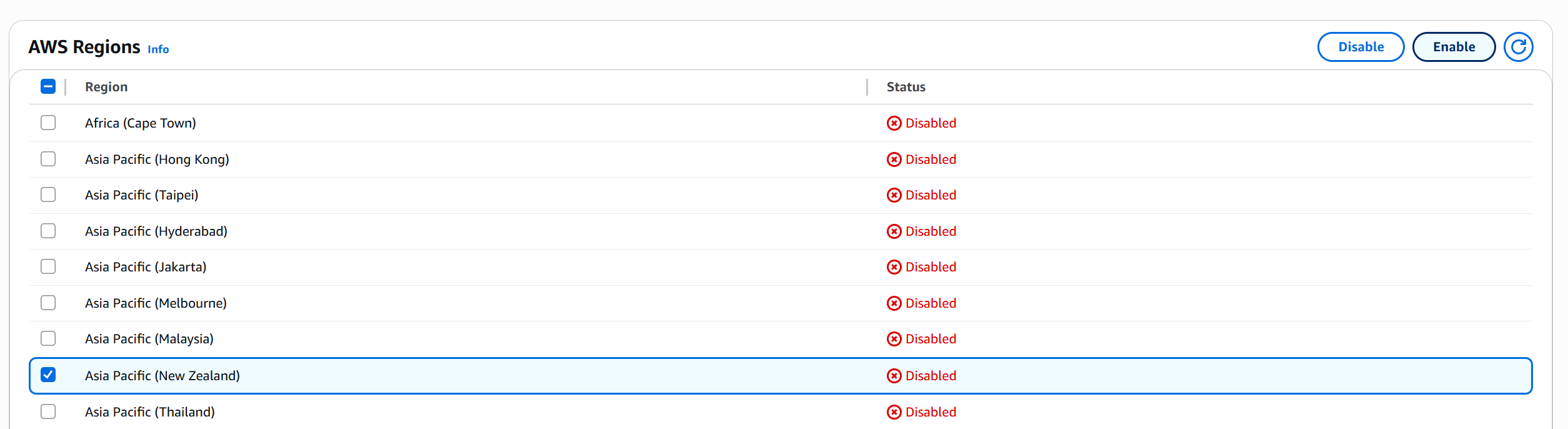Check the Africa (Cape Town) checkbox
The image size is (1568, 429).
click(x=48, y=123)
